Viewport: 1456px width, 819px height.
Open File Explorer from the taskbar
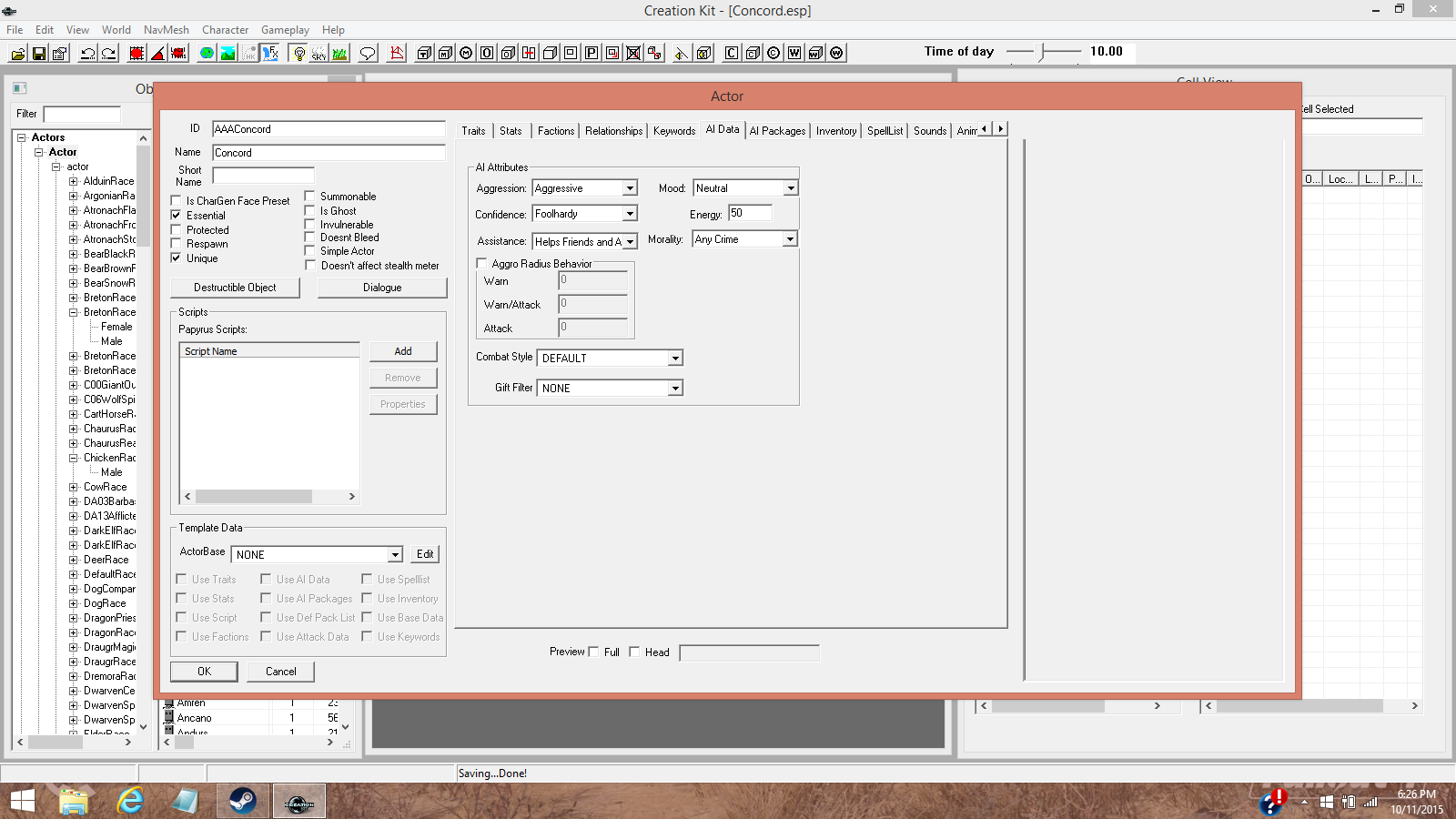tap(74, 801)
